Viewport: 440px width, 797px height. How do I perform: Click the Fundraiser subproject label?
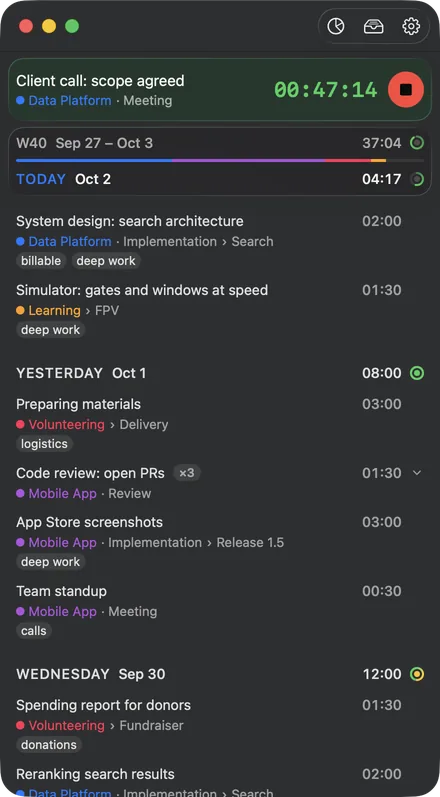tap(151, 725)
